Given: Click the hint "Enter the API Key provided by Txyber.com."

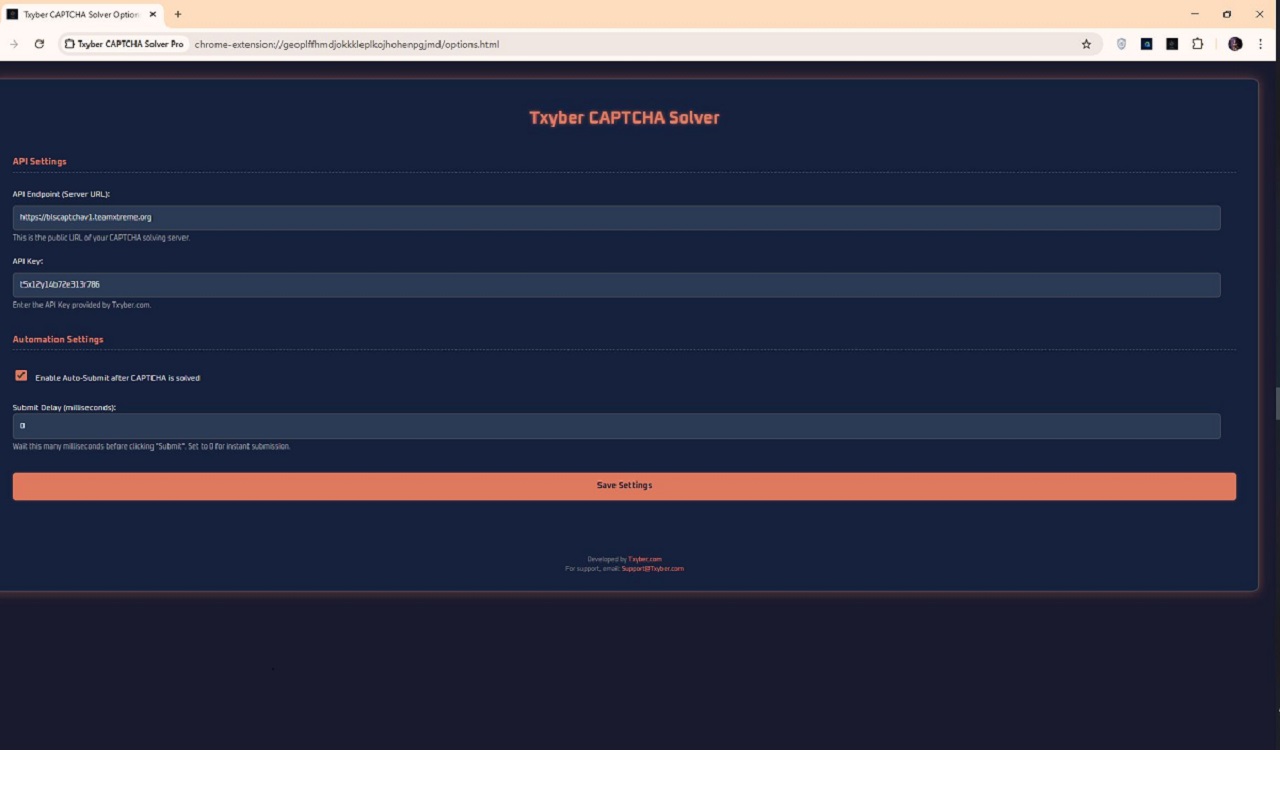Looking at the screenshot, I should (x=82, y=305).
